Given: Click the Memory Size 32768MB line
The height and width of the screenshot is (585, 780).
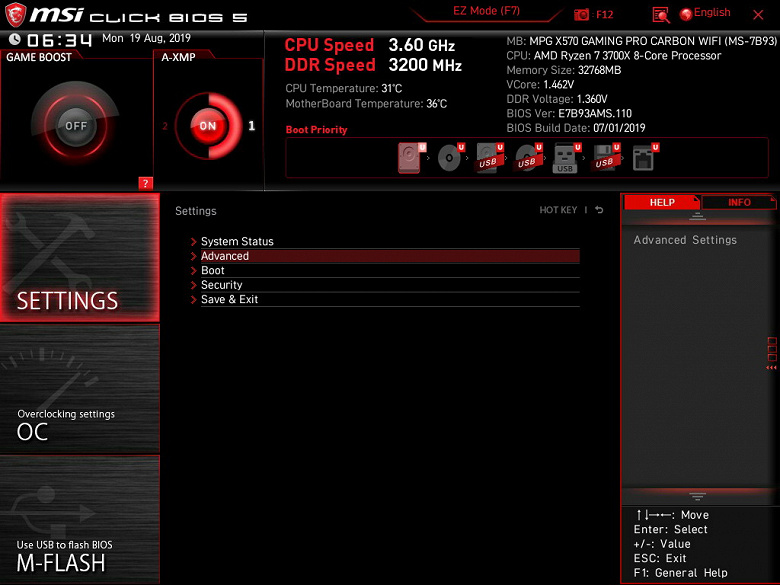Looking at the screenshot, I should coord(564,70).
